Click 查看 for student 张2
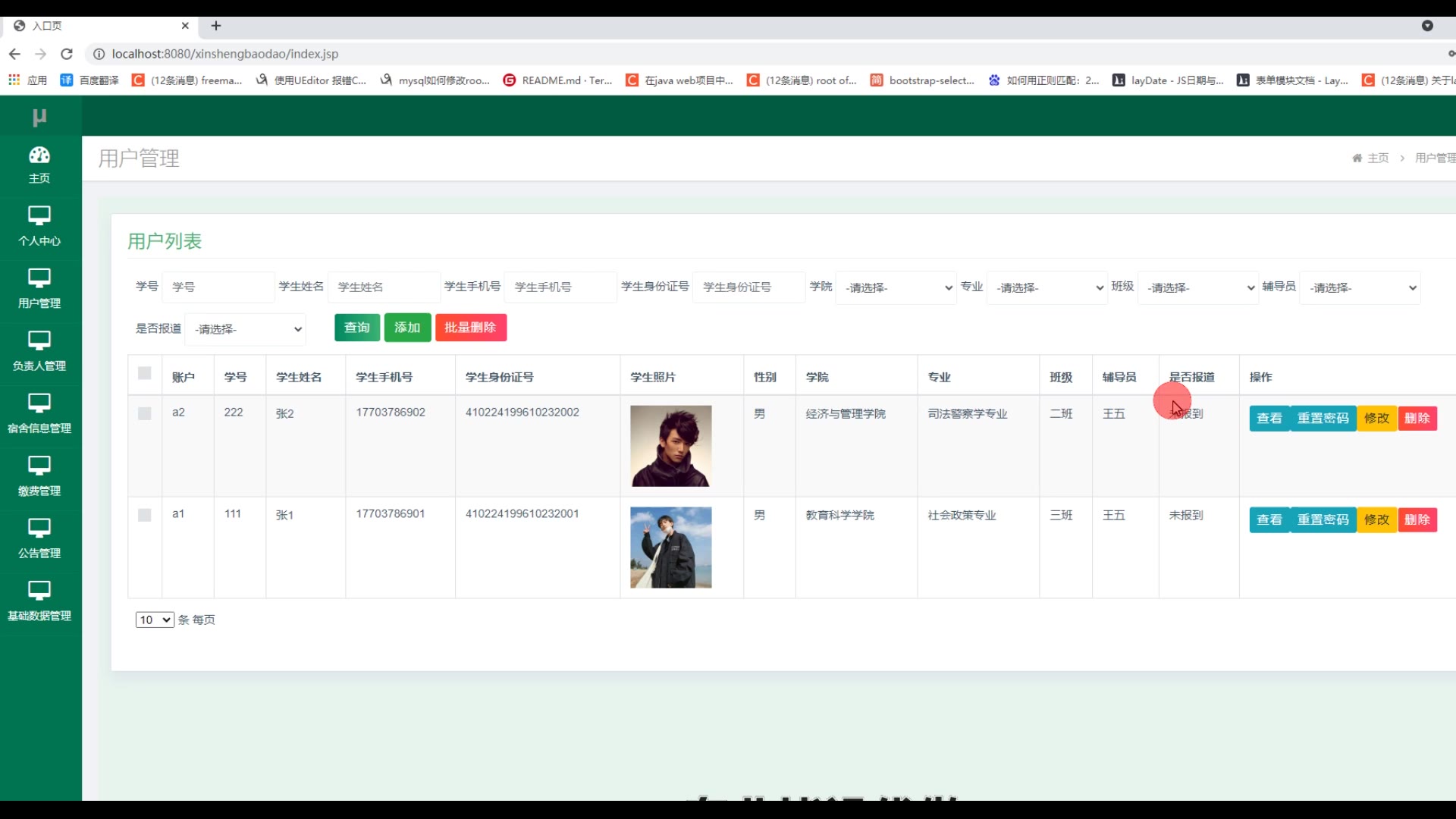The height and width of the screenshot is (819, 1456). click(x=1269, y=419)
